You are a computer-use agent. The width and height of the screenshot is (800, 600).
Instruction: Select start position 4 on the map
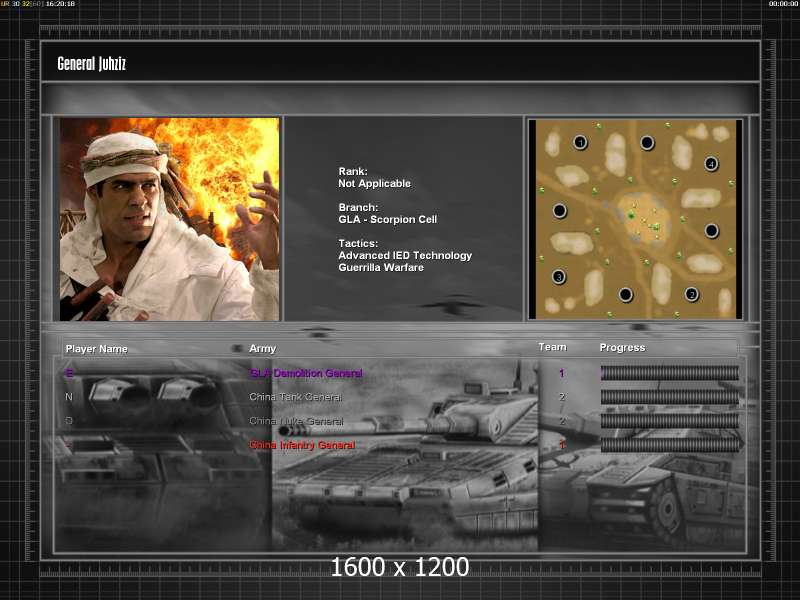click(x=711, y=164)
